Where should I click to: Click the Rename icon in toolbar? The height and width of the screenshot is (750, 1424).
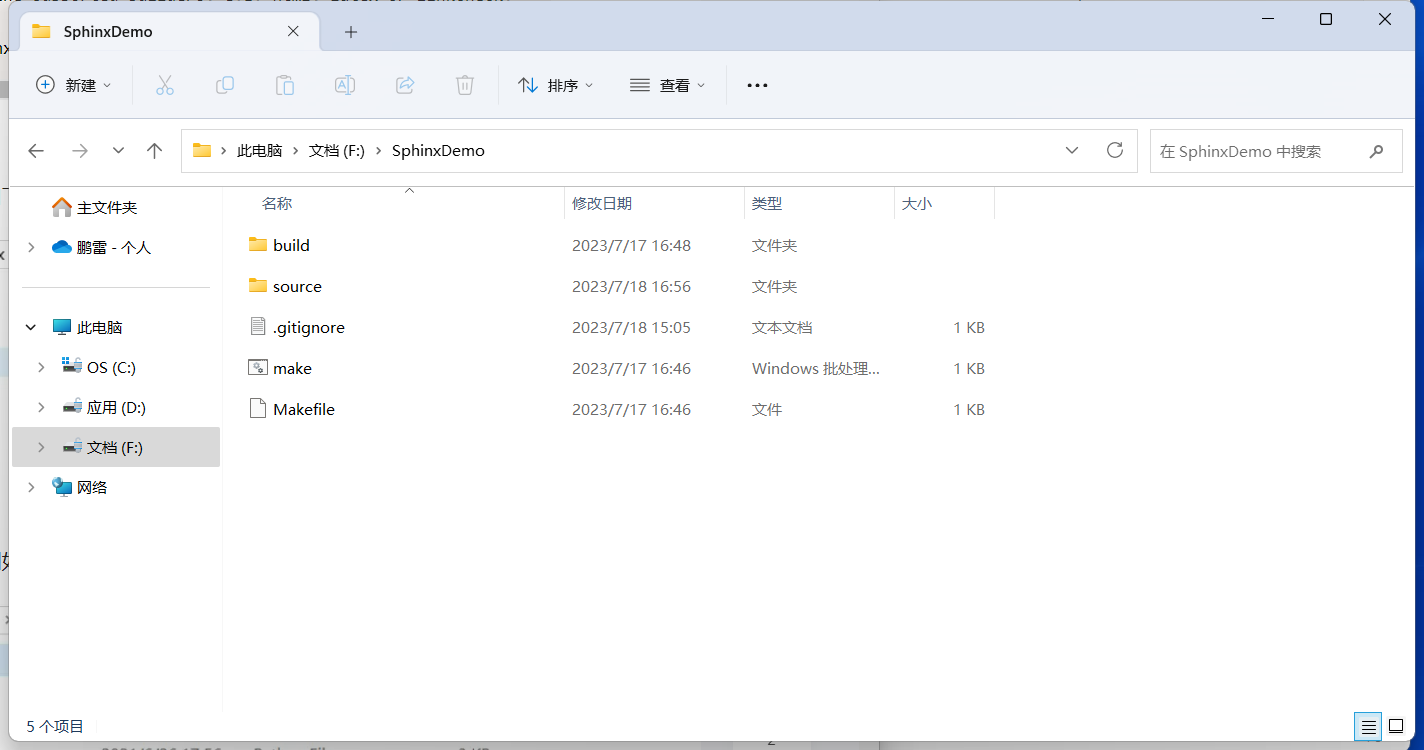[345, 85]
